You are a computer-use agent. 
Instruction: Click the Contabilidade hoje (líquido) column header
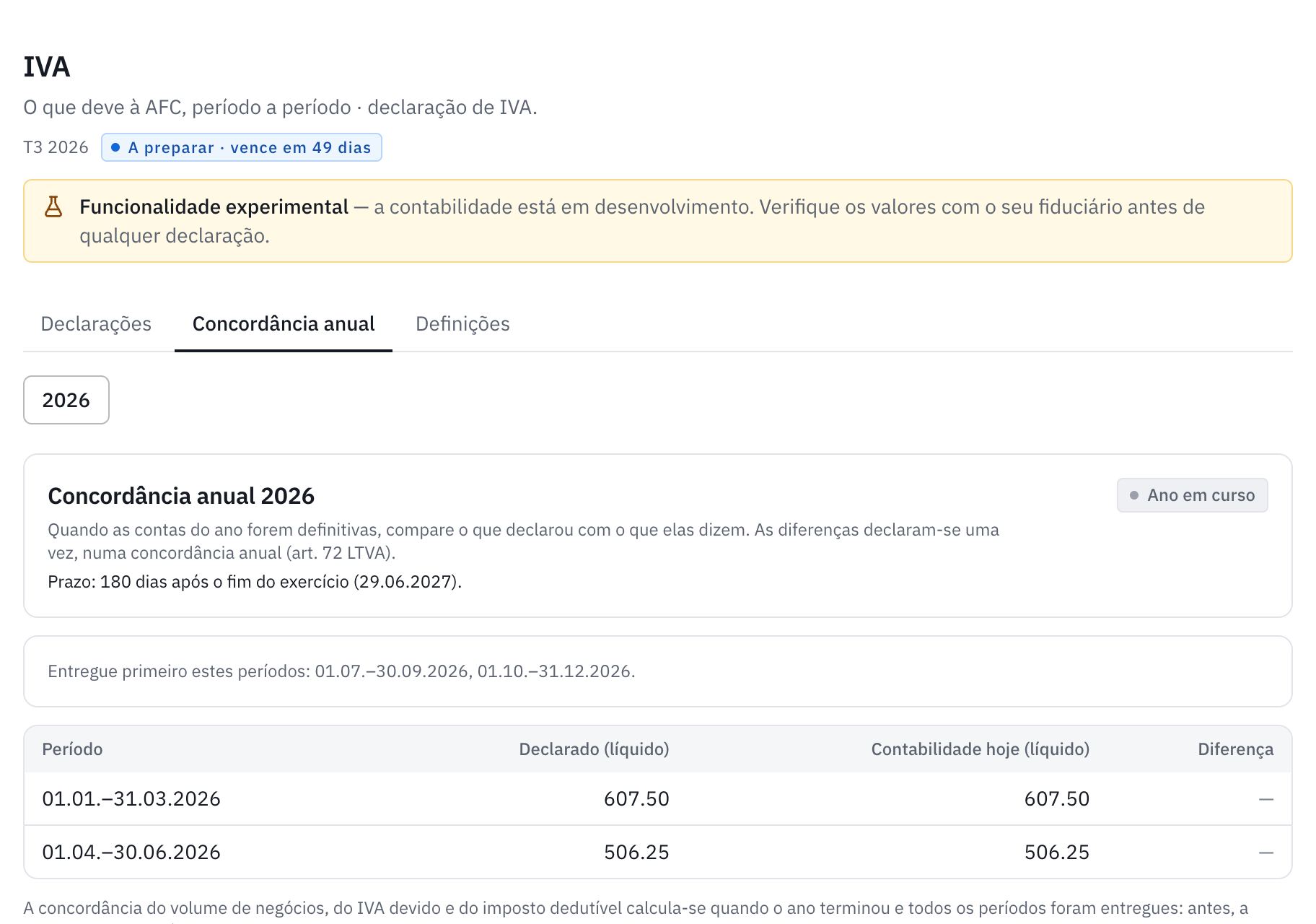click(981, 749)
